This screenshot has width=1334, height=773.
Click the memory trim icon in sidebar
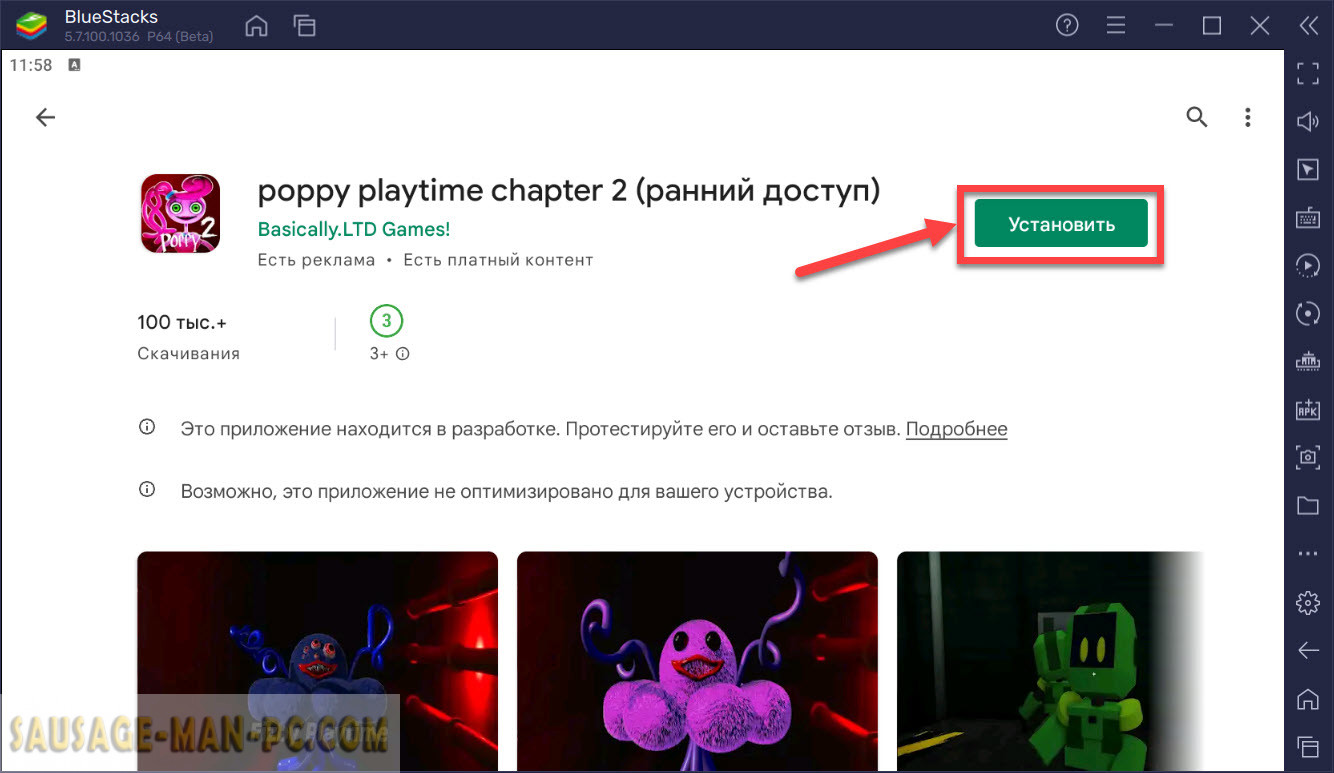click(1308, 361)
